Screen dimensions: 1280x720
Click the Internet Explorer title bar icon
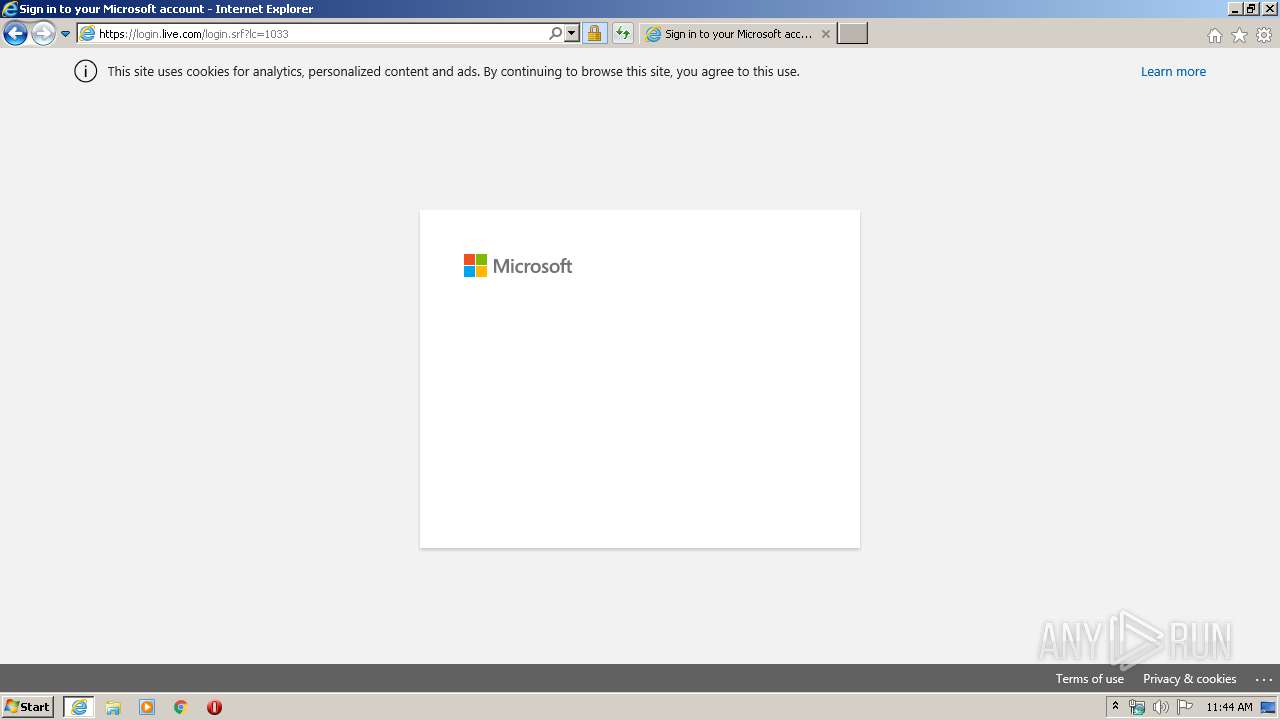(x=10, y=9)
